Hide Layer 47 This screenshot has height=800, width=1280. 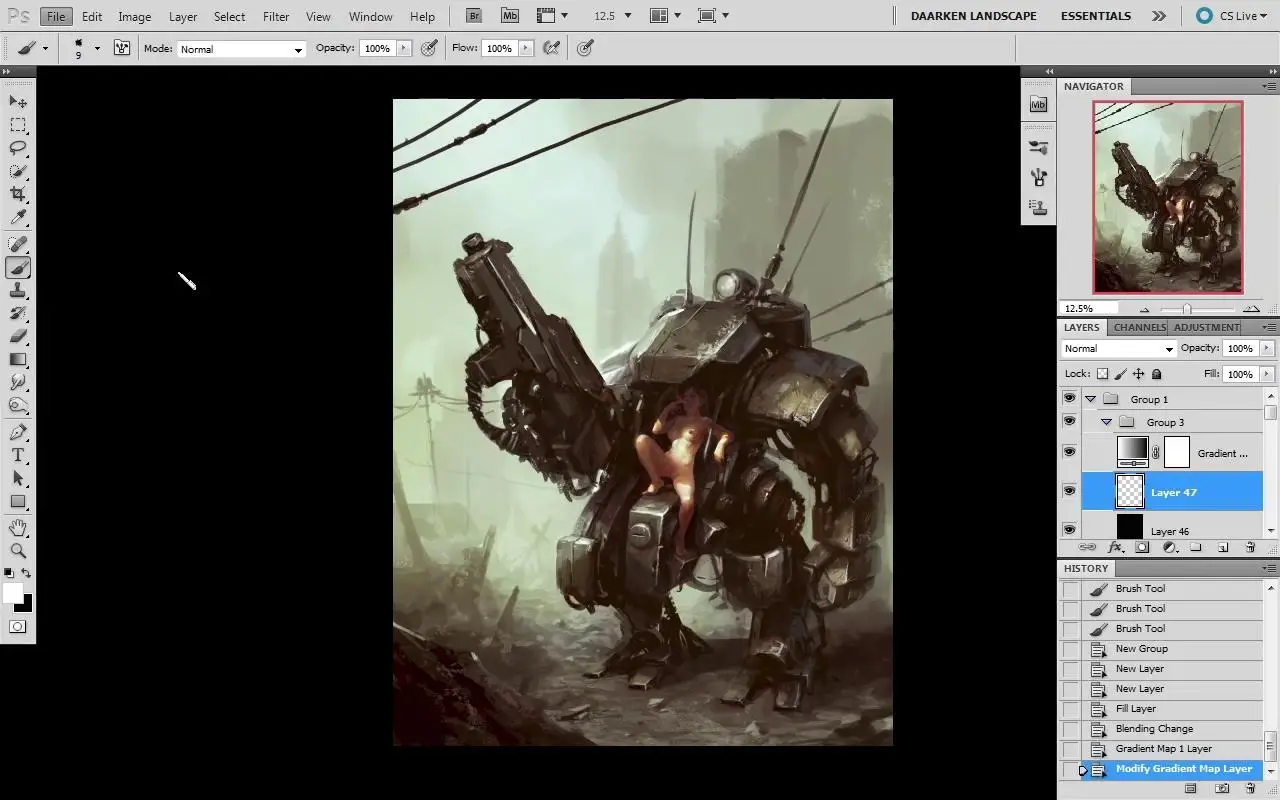click(x=1070, y=491)
